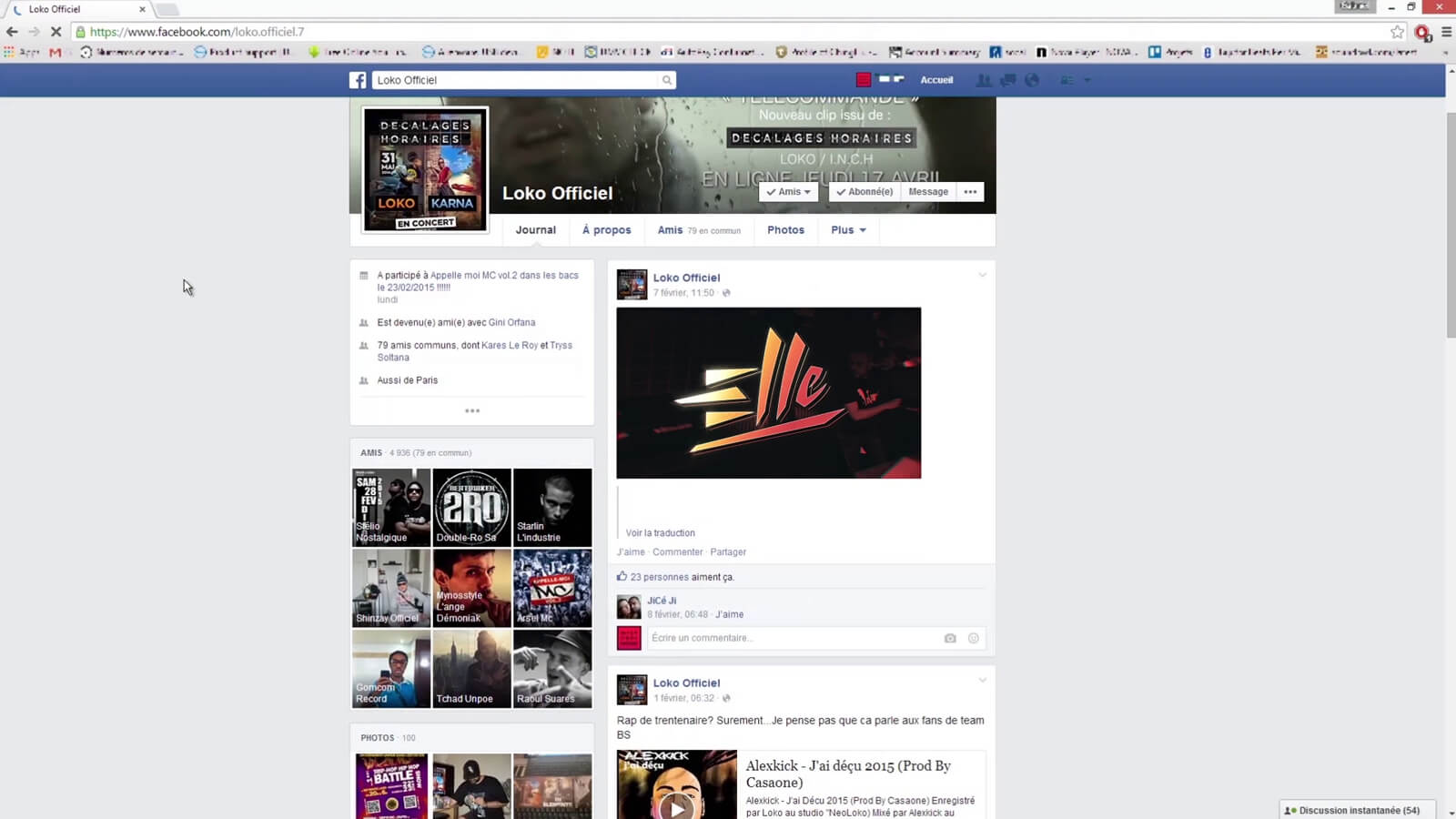This screenshot has width=1456, height=819.
Task: Open list of 23 personnes who like
Action: click(661, 577)
